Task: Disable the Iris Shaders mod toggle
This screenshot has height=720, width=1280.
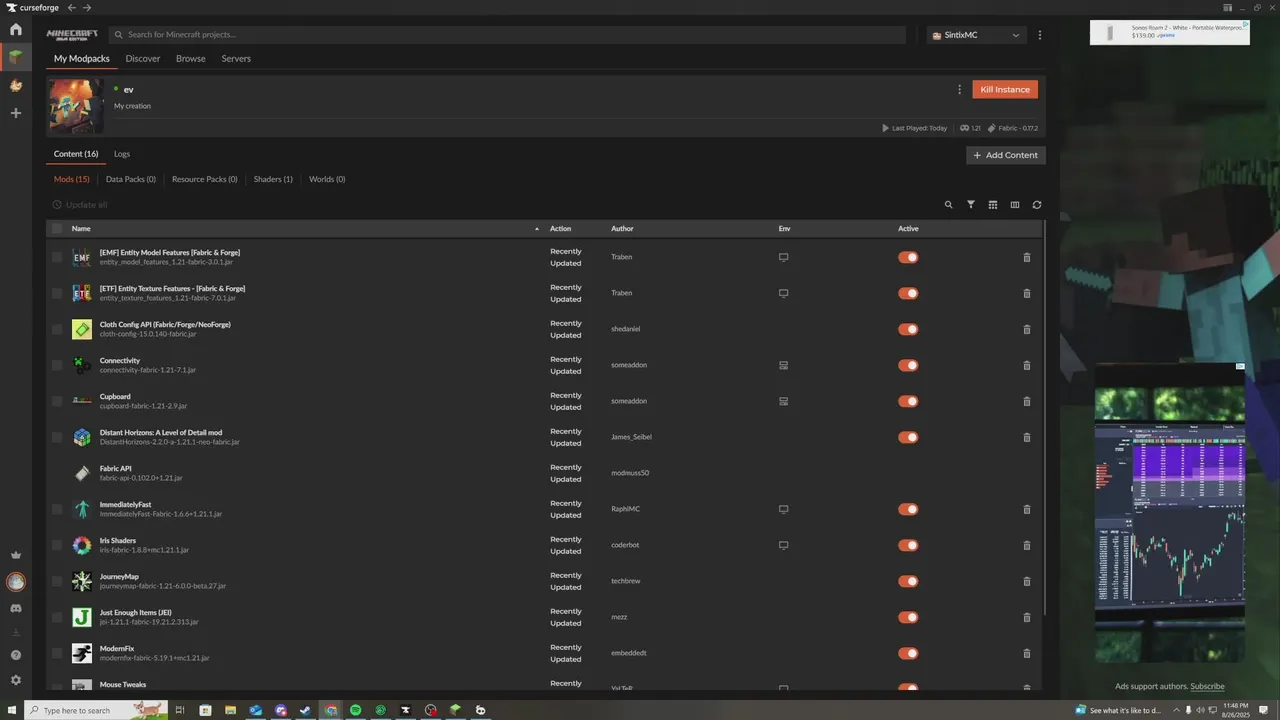Action: [x=908, y=545]
